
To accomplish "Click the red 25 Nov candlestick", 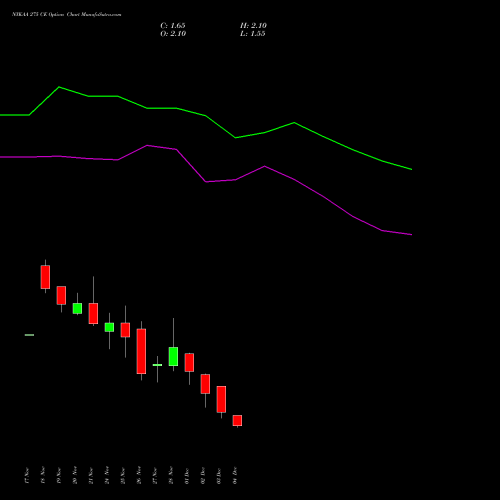I will 125,330.
